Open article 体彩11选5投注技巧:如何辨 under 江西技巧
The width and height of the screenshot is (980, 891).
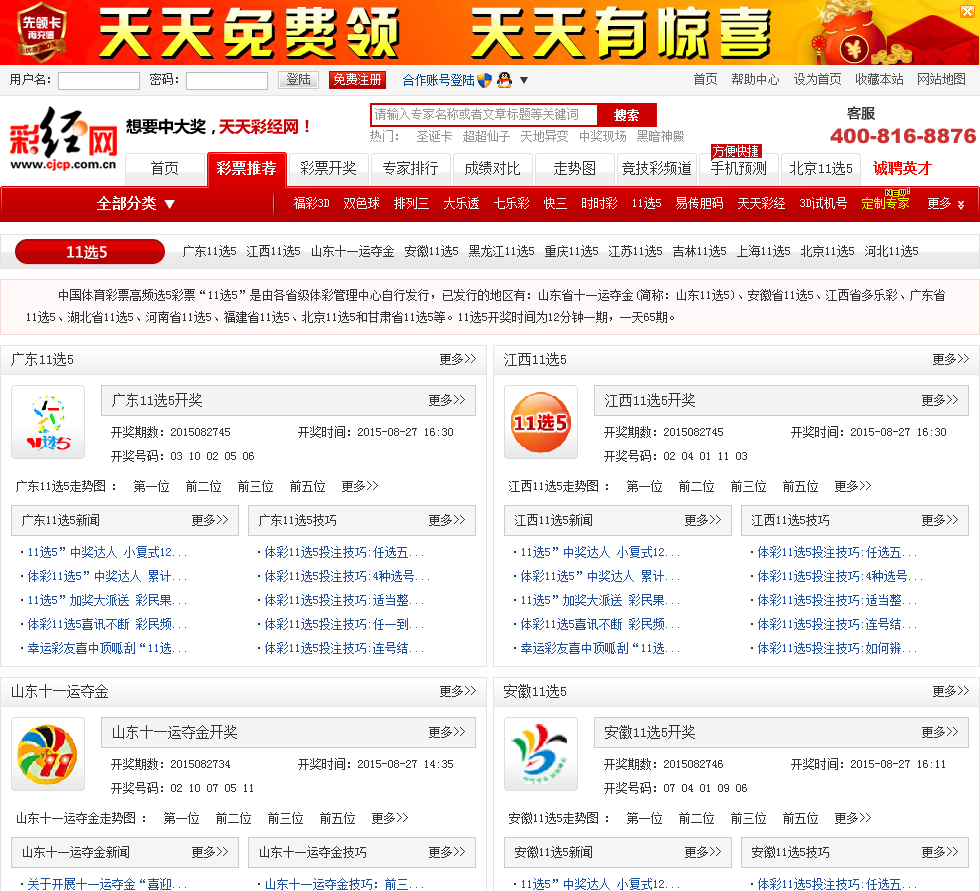(x=837, y=649)
